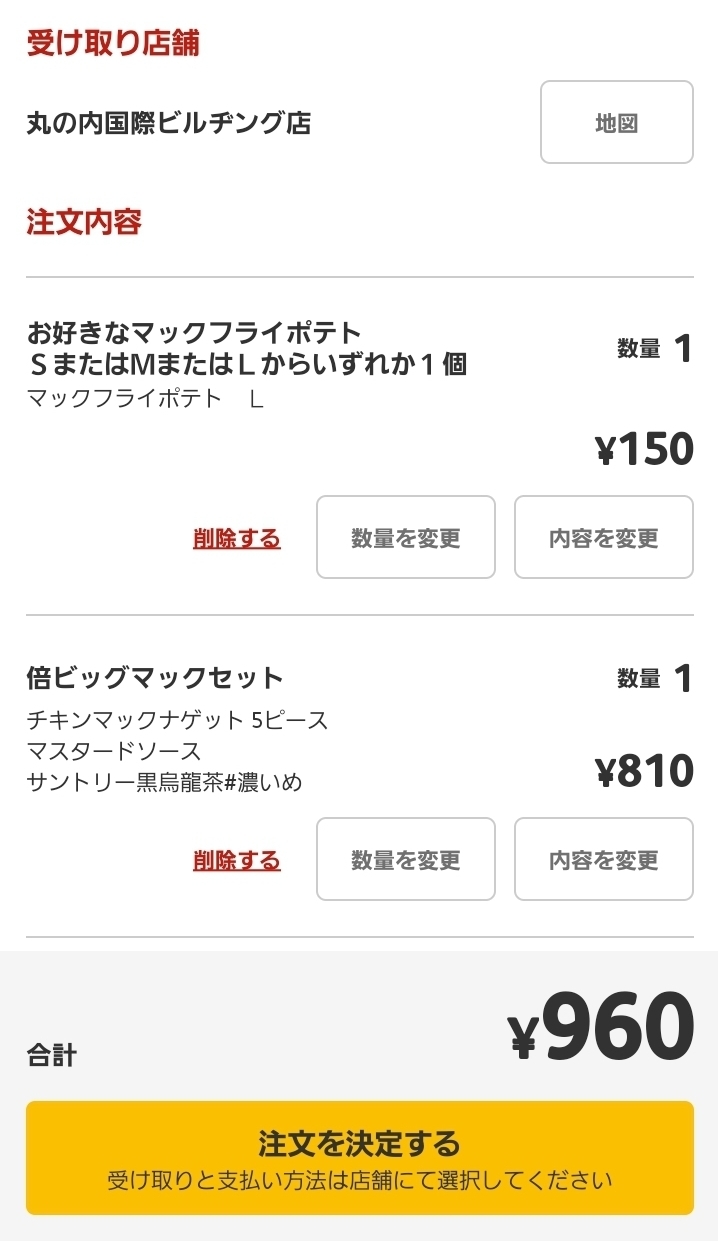Click the 注文内容 section heading
718x1241 pixels.
84,221
